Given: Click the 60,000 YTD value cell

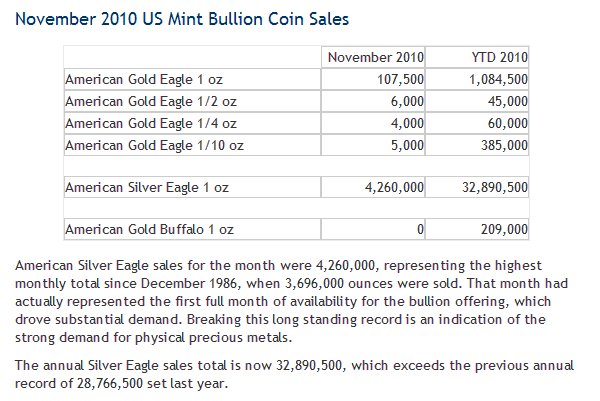Looking at the screenshot, I should (x=507, y=123).
